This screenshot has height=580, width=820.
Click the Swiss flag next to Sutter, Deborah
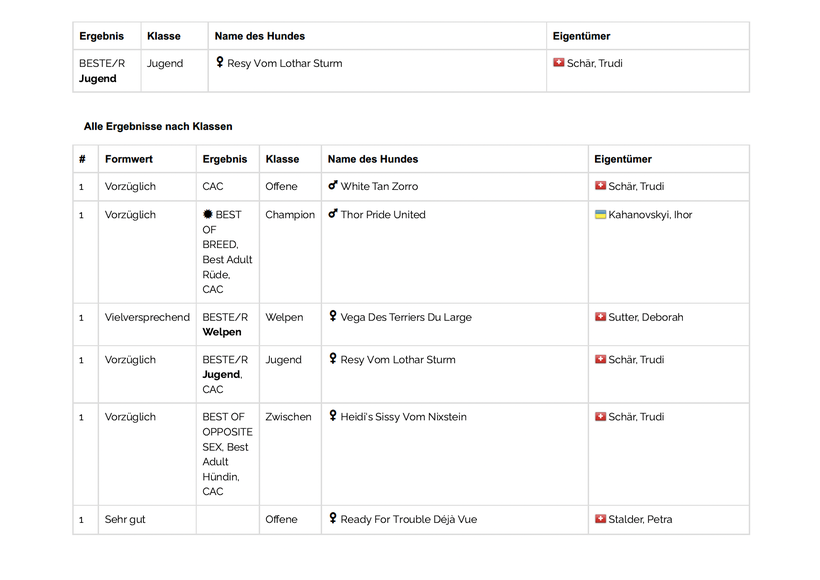pos(600,317)
